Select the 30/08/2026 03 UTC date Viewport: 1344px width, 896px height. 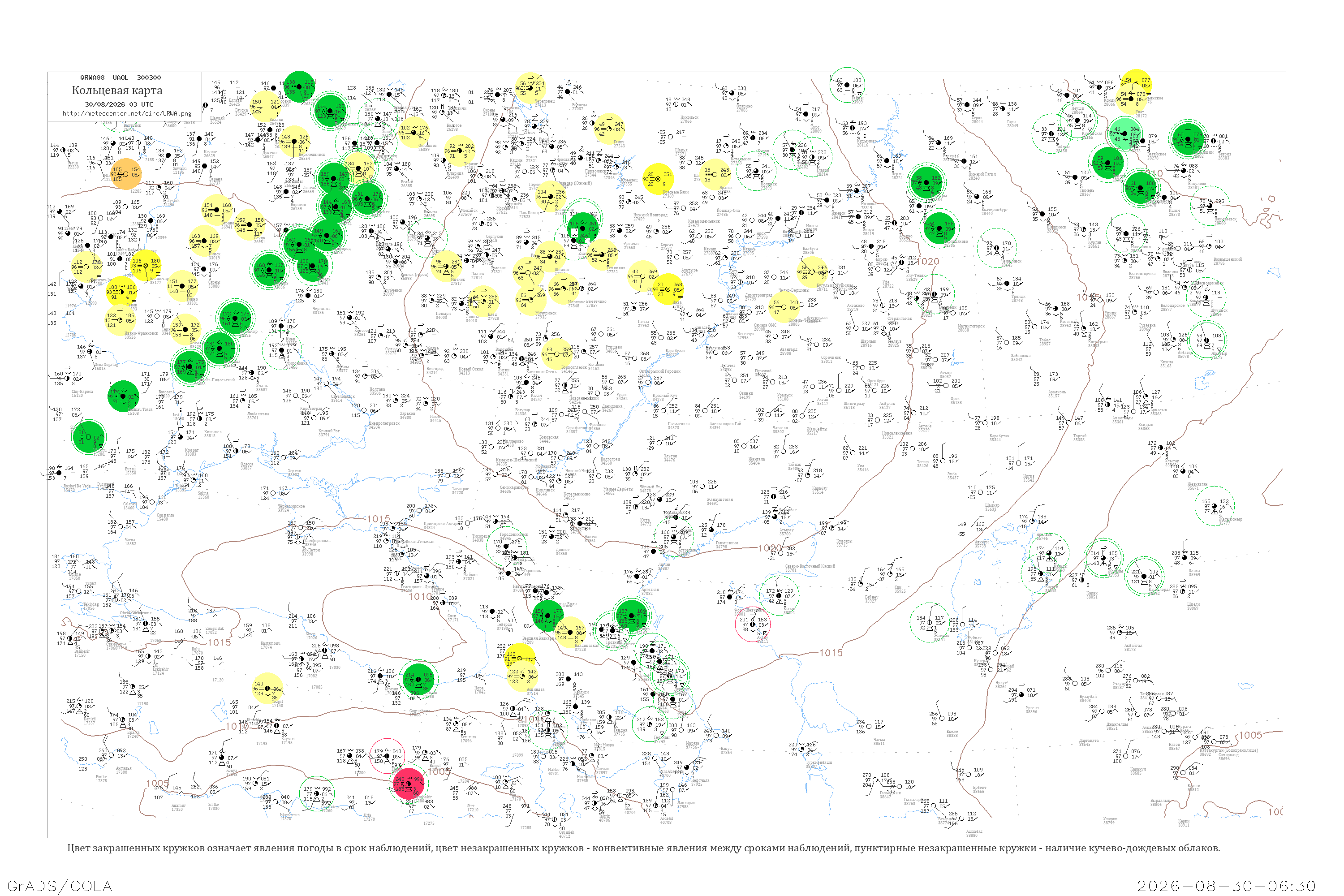click(x=119, y=104)
